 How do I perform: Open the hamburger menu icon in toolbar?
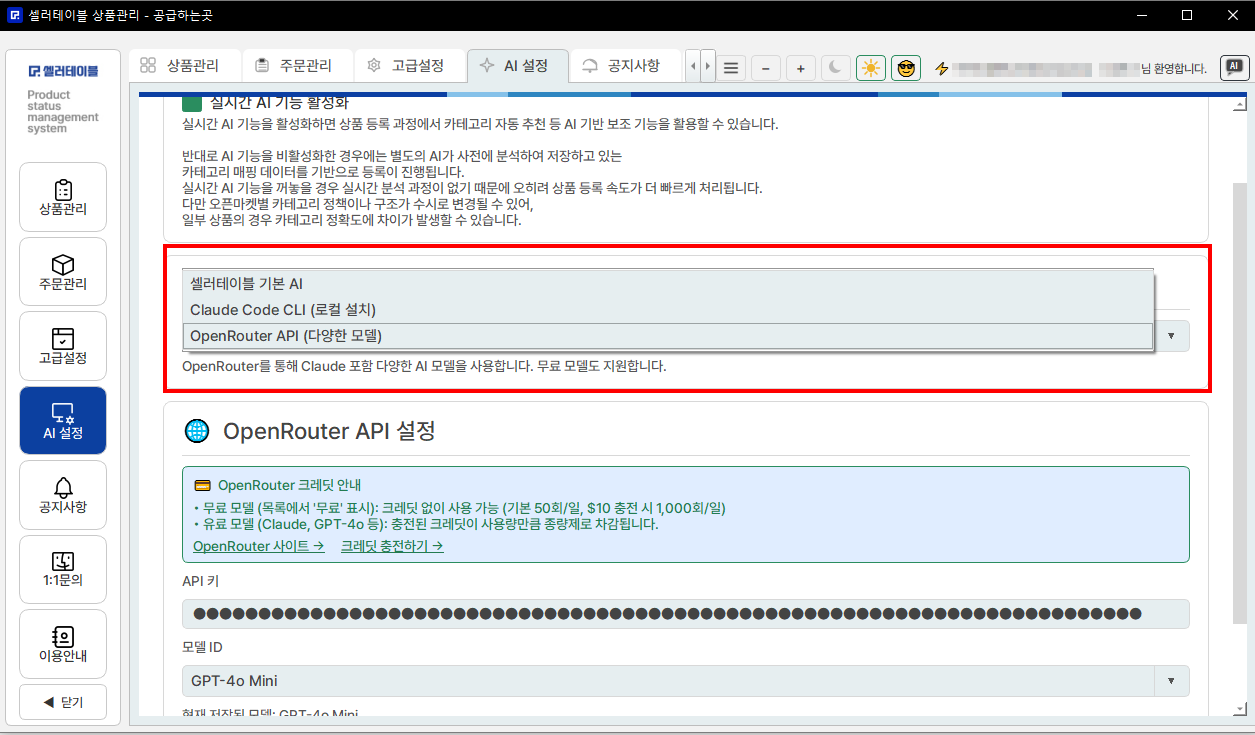(x=731, y=68)
